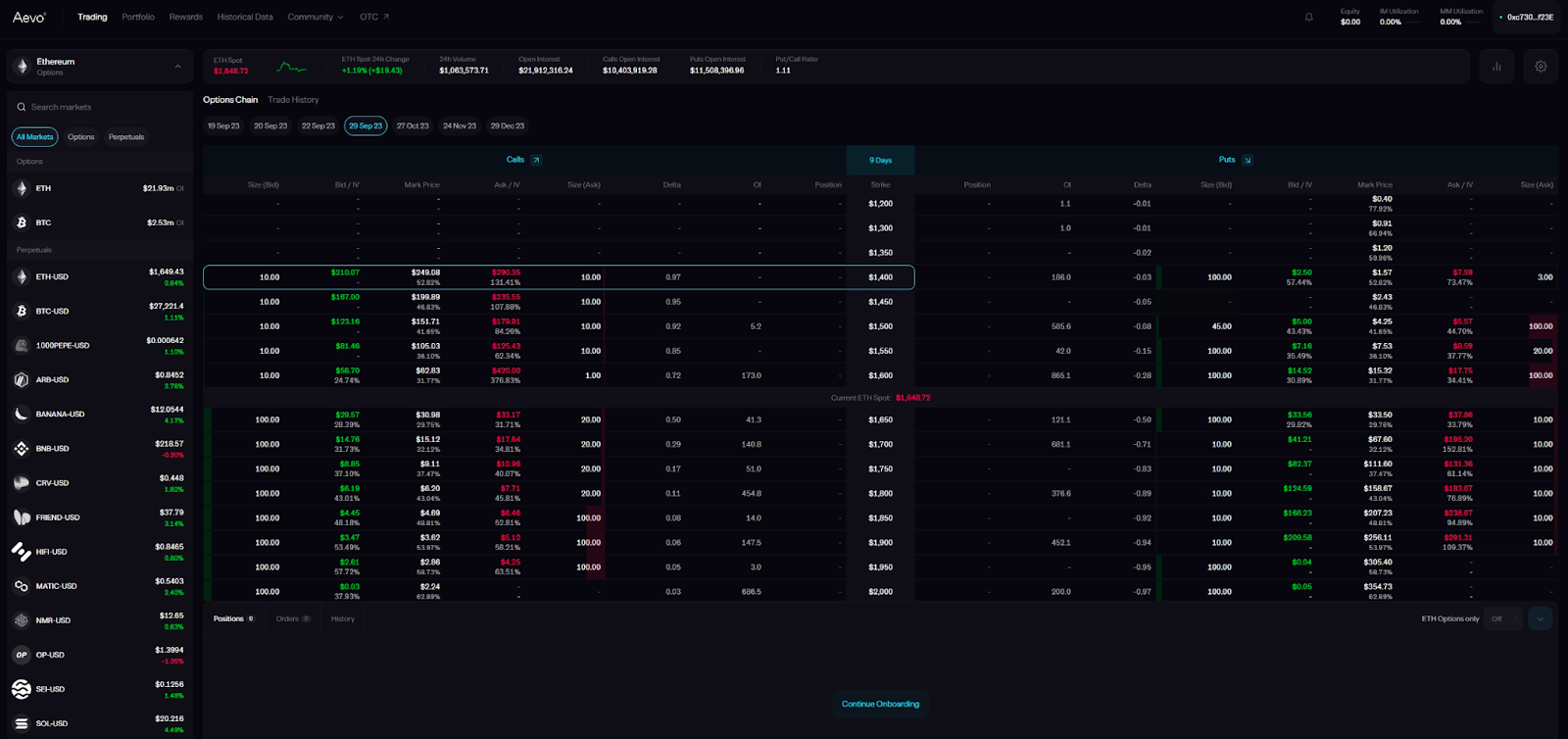Screen dimensions: 1568x739
Task: Open the notifications bell
Action: pyautogui.click(x=1308, y=17)
